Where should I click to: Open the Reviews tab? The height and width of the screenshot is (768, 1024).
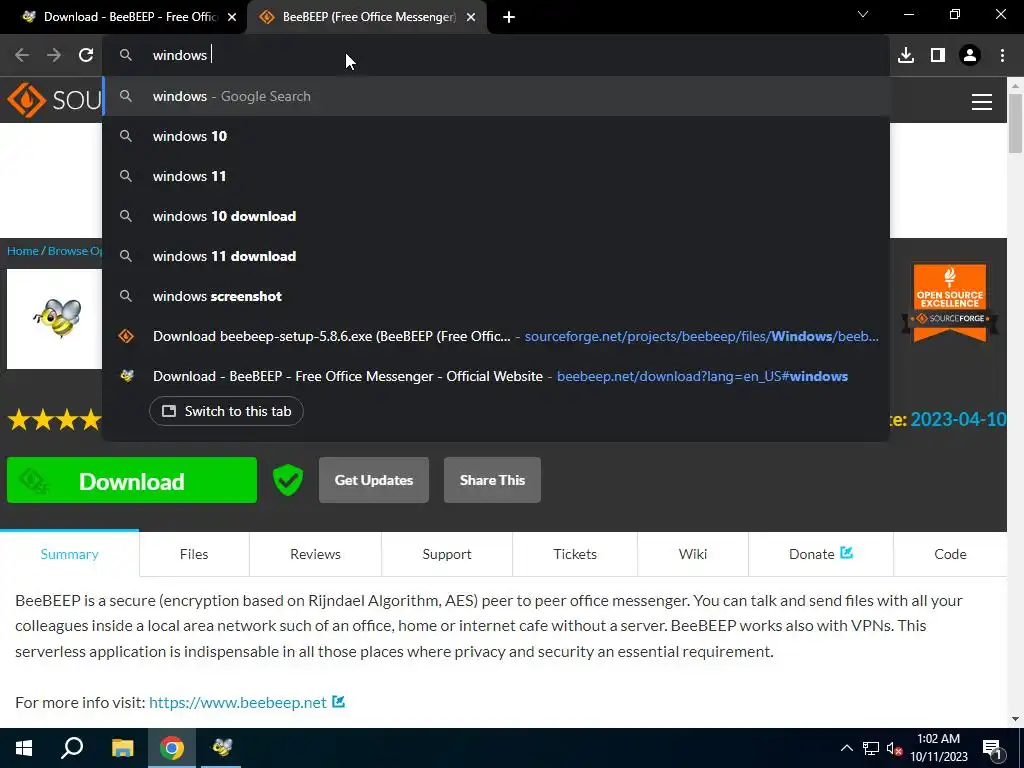pyautogui.click(x=315, y=554)
